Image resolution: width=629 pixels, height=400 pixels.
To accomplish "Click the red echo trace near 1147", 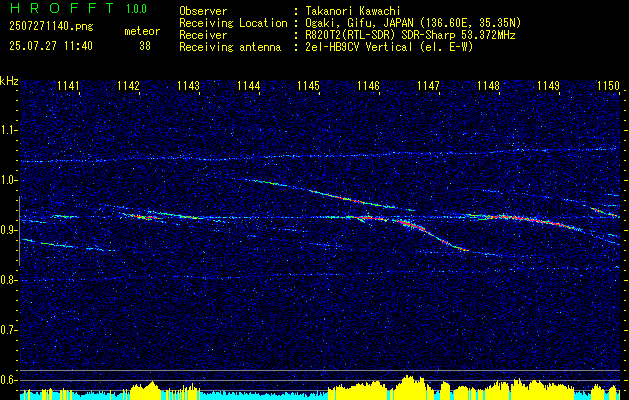I will click(x=431, y=234).
